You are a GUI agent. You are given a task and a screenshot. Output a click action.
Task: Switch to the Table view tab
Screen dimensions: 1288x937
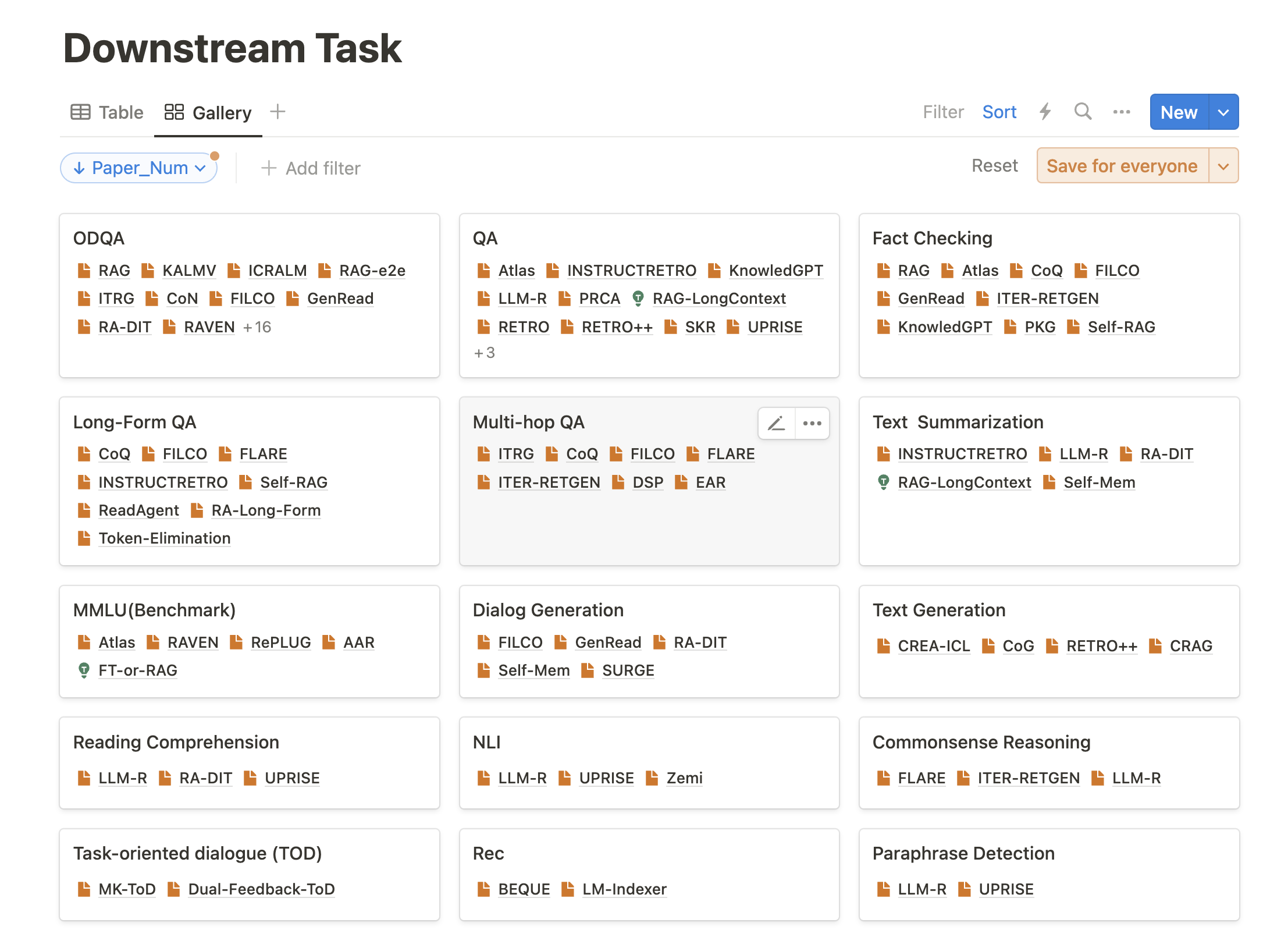point(107,112)
